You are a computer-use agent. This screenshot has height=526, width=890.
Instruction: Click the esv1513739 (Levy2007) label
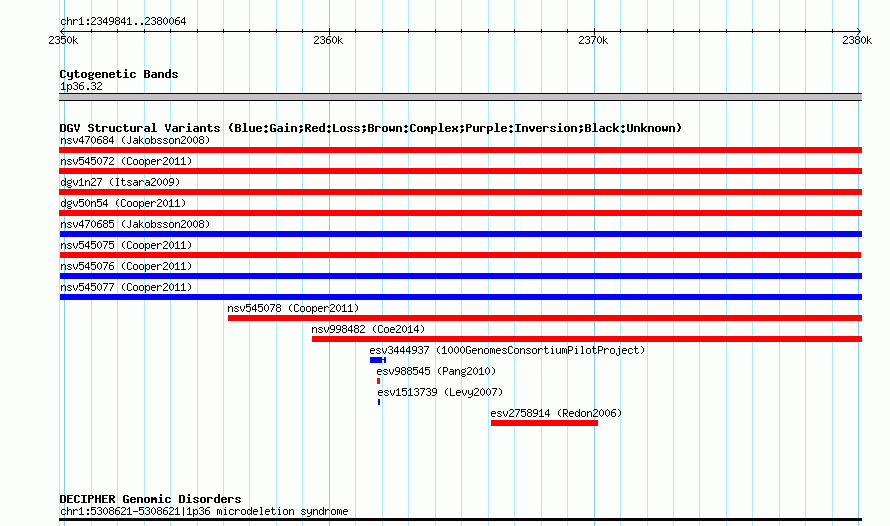pos(440,392)
